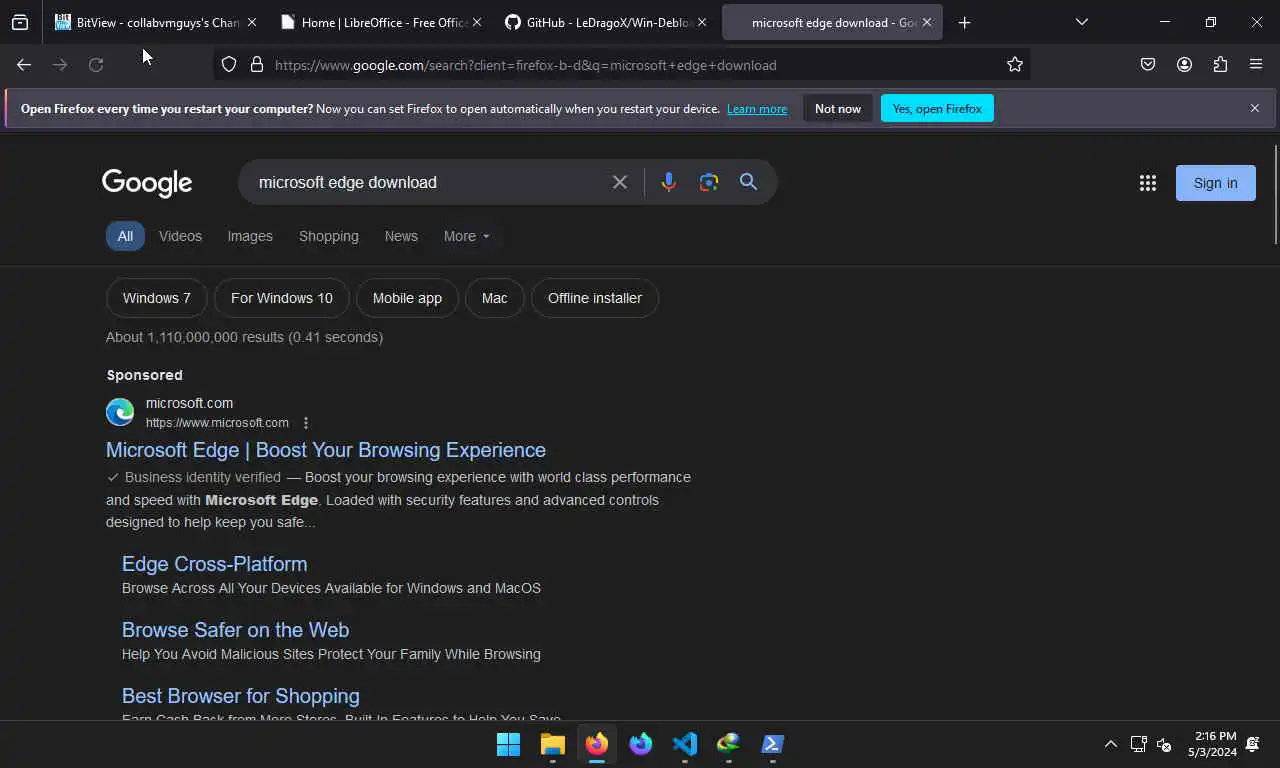Open Microsoft Edge Boost Your Browsing link
The height and width of the screenshot is (768, 1280).
click(326, 450)
